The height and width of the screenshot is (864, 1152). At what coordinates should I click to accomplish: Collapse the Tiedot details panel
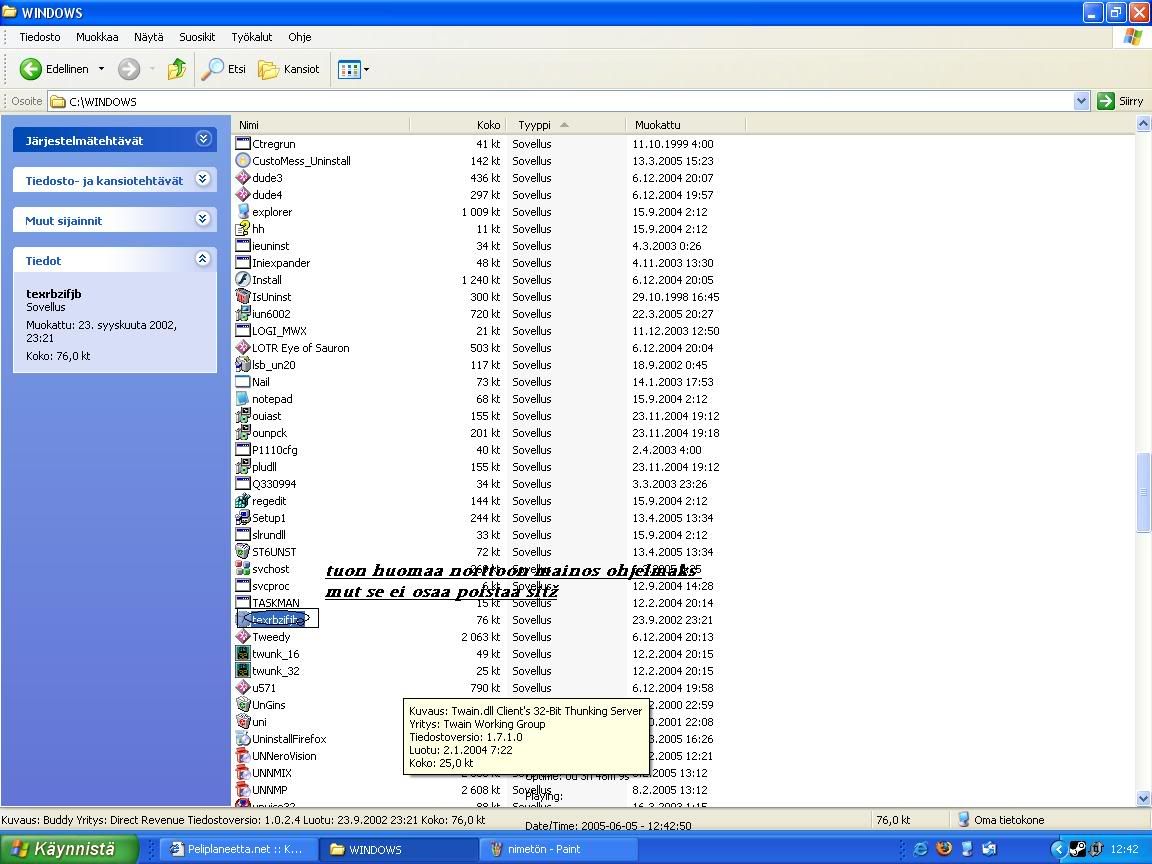[x=203, y=259]
